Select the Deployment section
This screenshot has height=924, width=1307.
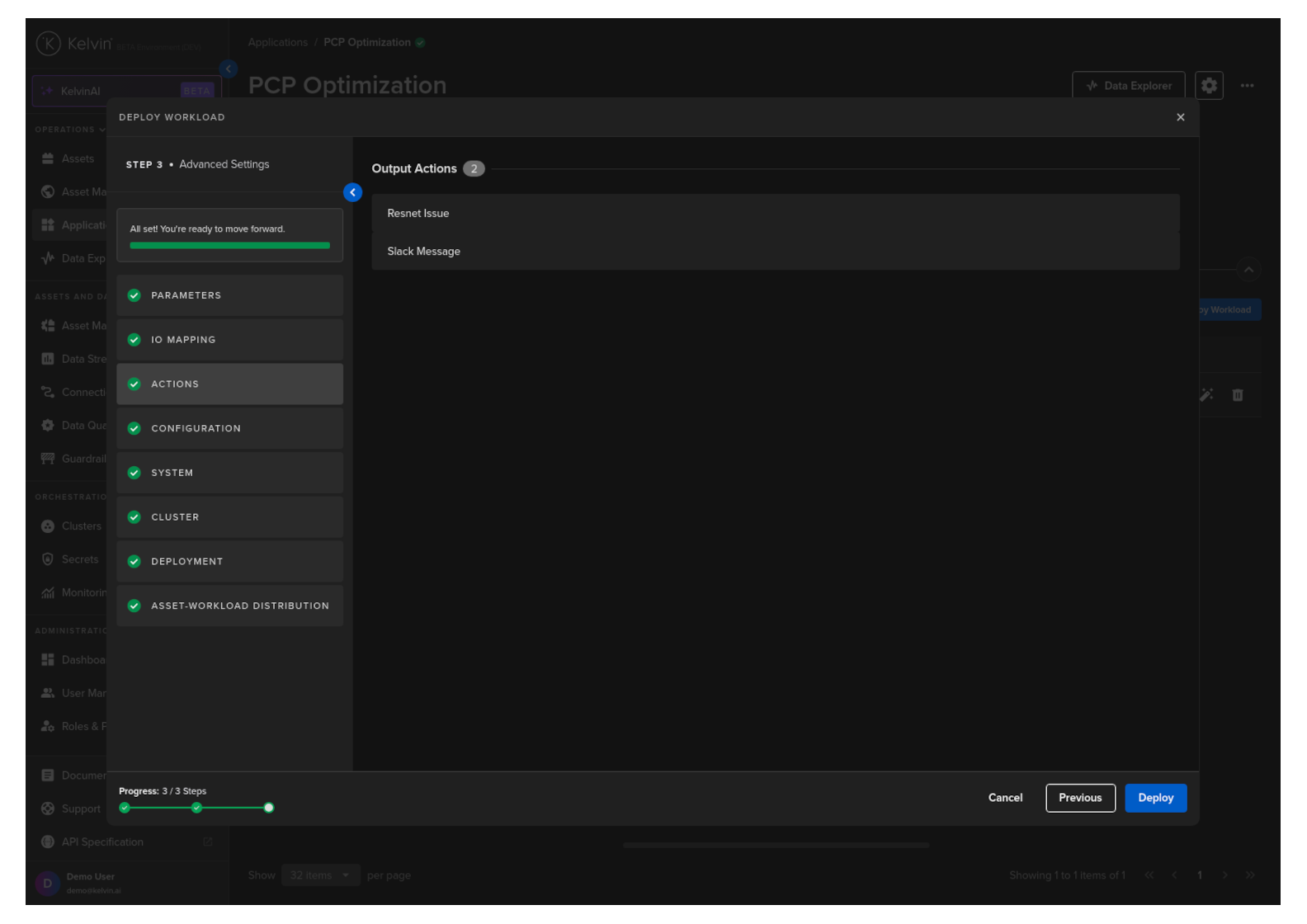coord(229,562)
